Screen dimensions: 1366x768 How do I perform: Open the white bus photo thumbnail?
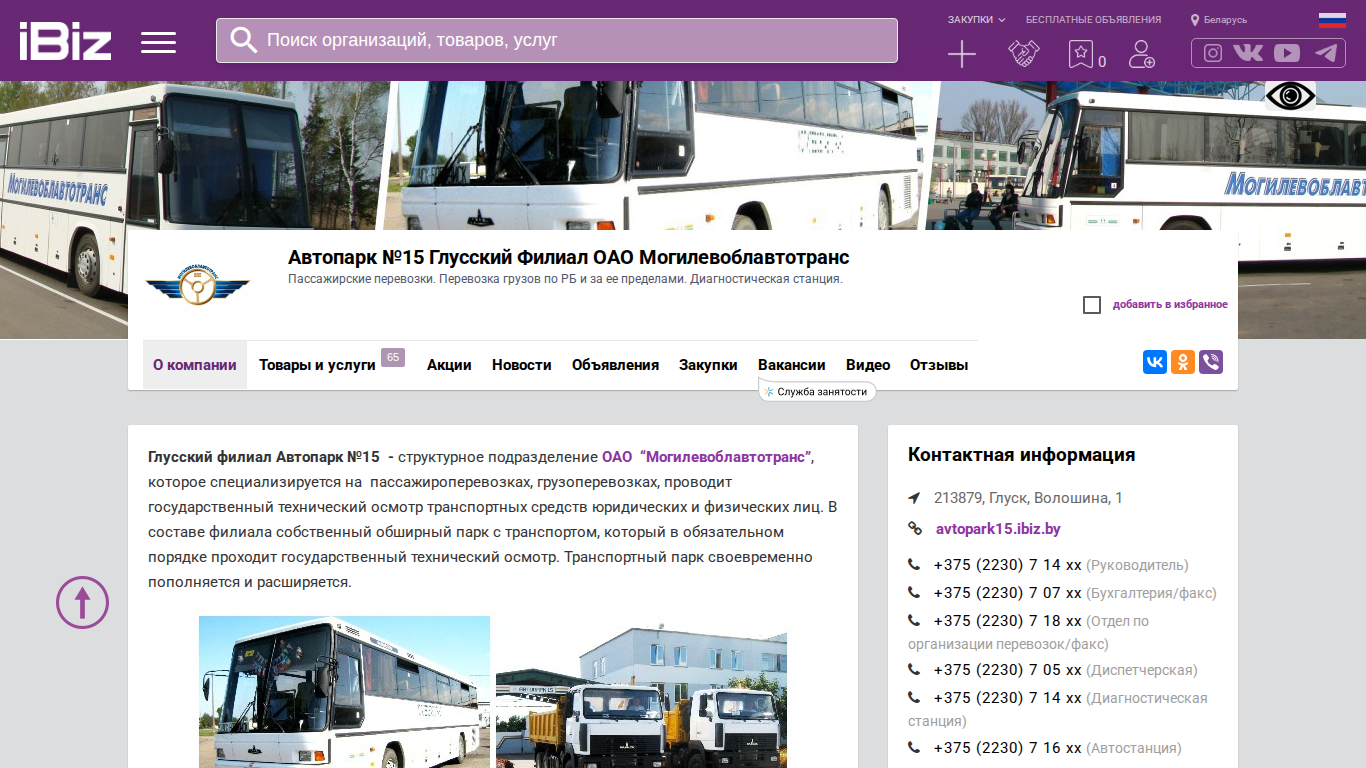tap(345, 692)
